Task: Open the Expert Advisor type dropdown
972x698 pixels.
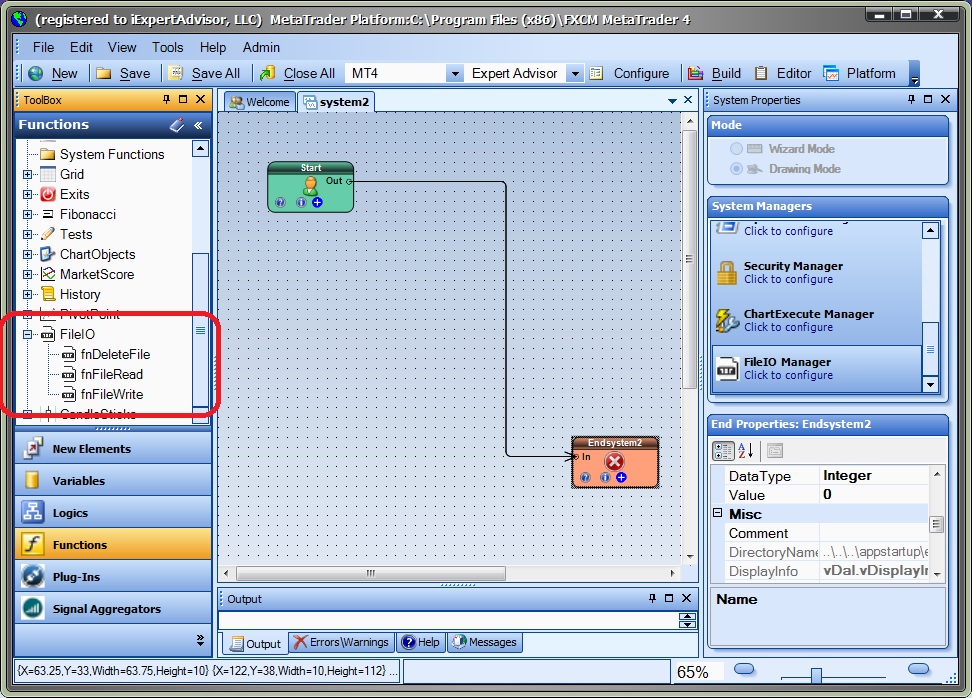Action: coord(575,74)
